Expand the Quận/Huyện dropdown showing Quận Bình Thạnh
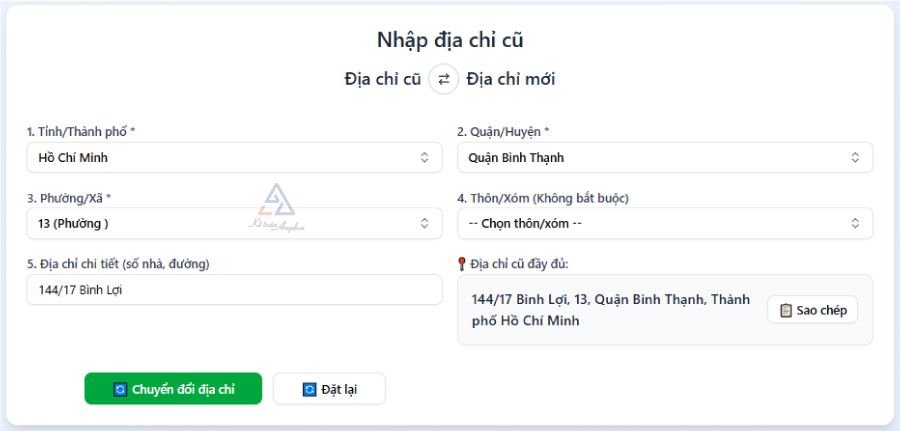This screenshot has height=431, width=900. (x=665, y=157)
